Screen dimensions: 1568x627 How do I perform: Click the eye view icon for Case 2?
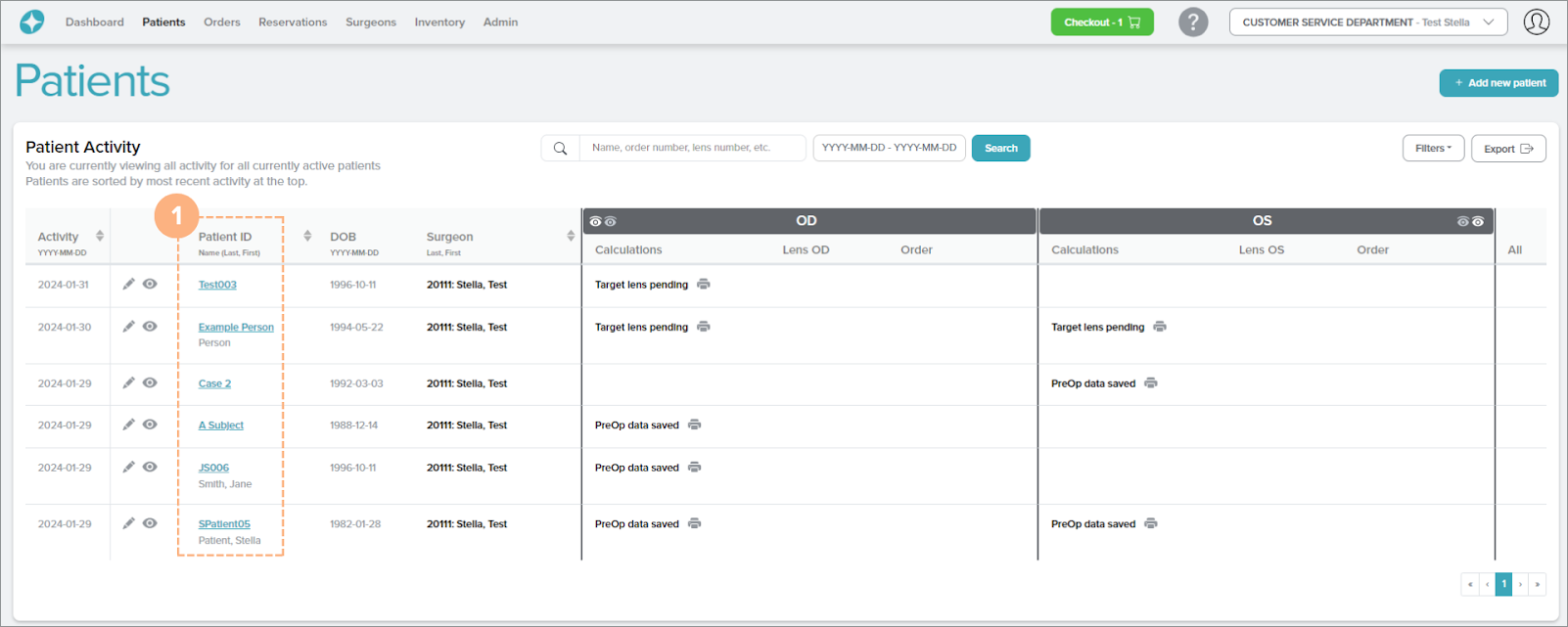[150, 383]
